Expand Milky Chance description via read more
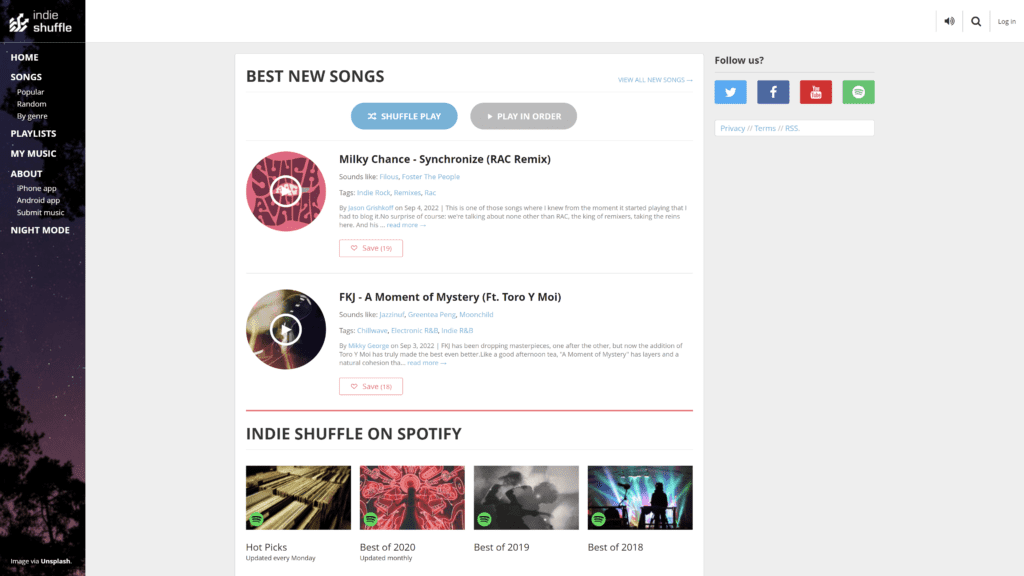The width and height of the screenshot is (1024, 576). (406, 225)
